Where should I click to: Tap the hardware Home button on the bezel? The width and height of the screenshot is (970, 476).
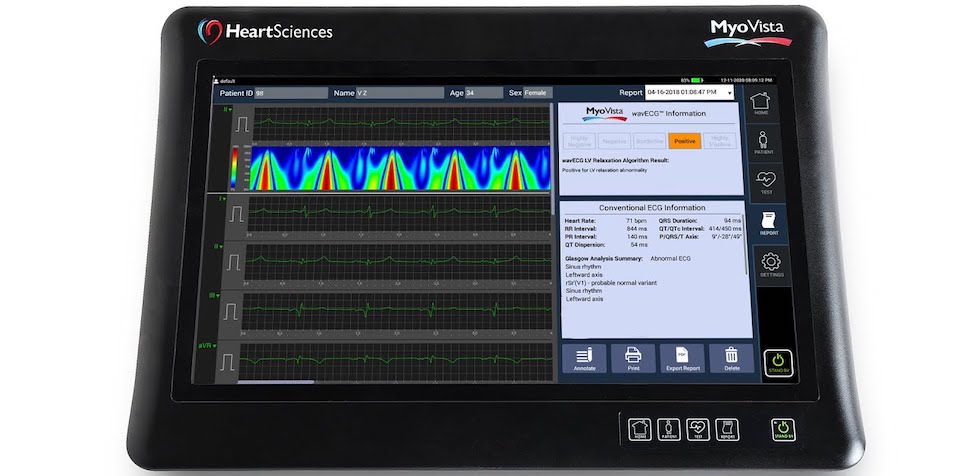pyautogui.click(x=640, y=429)
